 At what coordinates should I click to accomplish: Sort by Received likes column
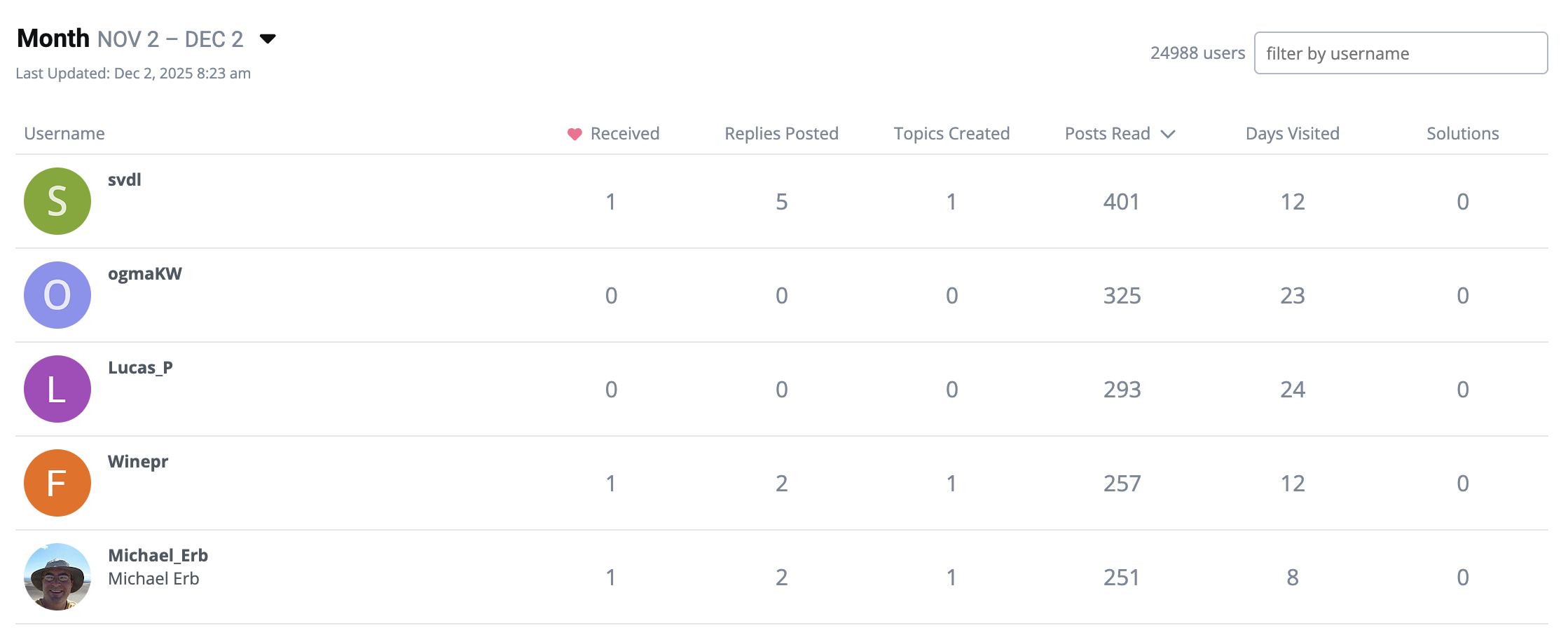(624, 134)
